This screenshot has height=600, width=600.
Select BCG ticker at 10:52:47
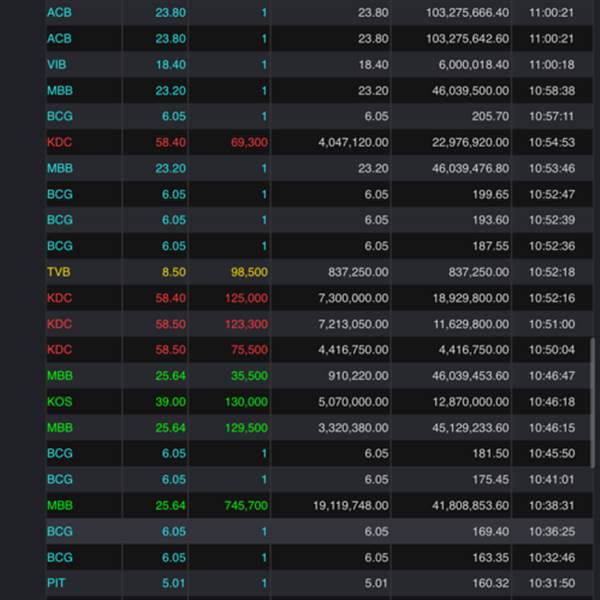(60, 194)
